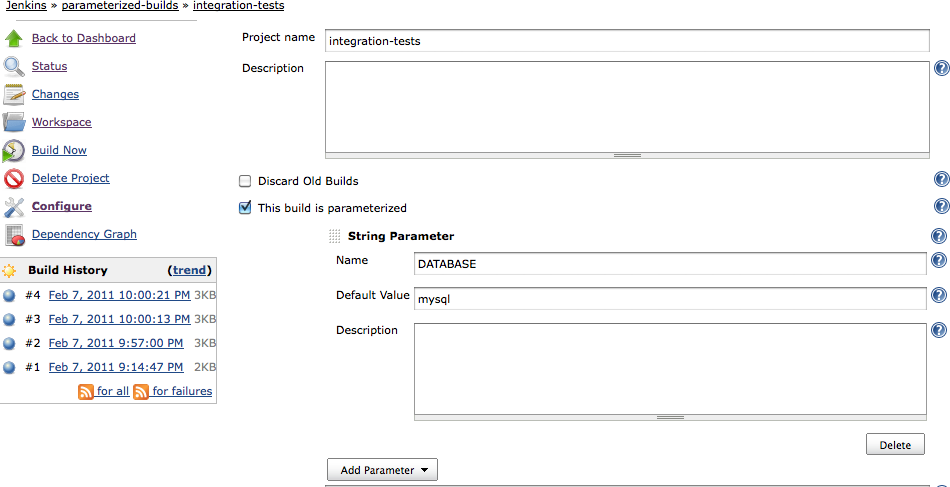This screenshot has width=950, height=487.
Task: Open build Feb 7, 2011 9:57:00 PM
Action: pyautogui.click(x=116, y=343)
